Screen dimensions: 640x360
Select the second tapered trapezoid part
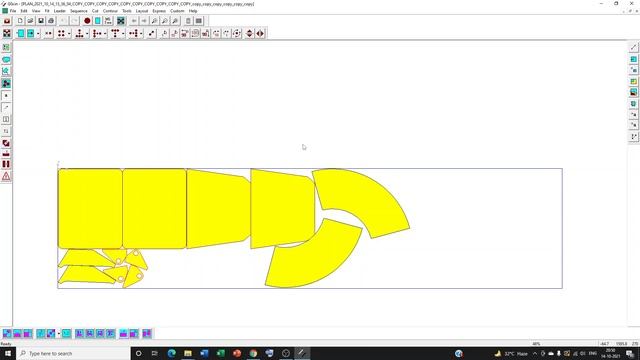(282, 209)
